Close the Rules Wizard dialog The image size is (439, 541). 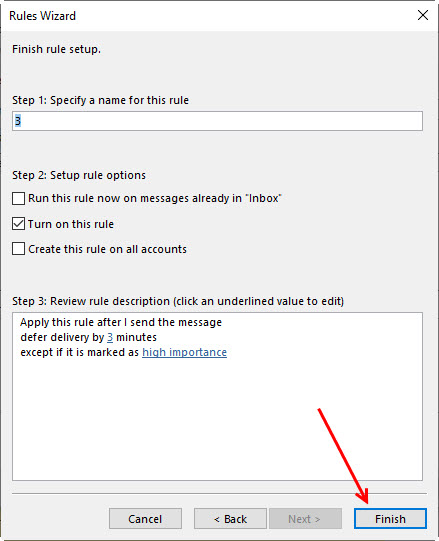point(422,15)
